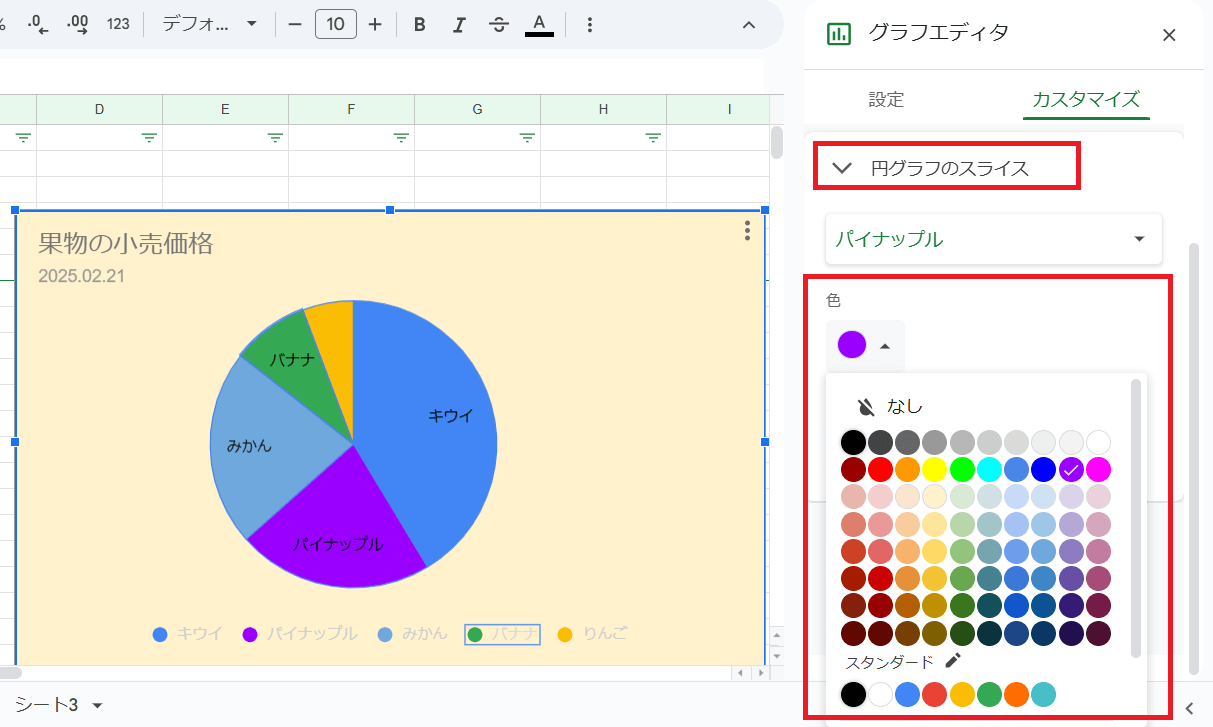Click the バナナ legend item
This screenshot has width=1213, height=727.
click(x=503, y=634)
